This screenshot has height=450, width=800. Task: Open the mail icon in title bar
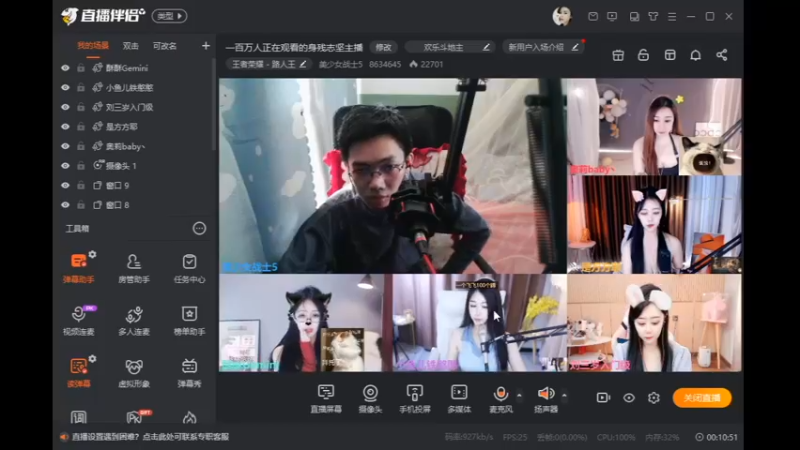593,16
